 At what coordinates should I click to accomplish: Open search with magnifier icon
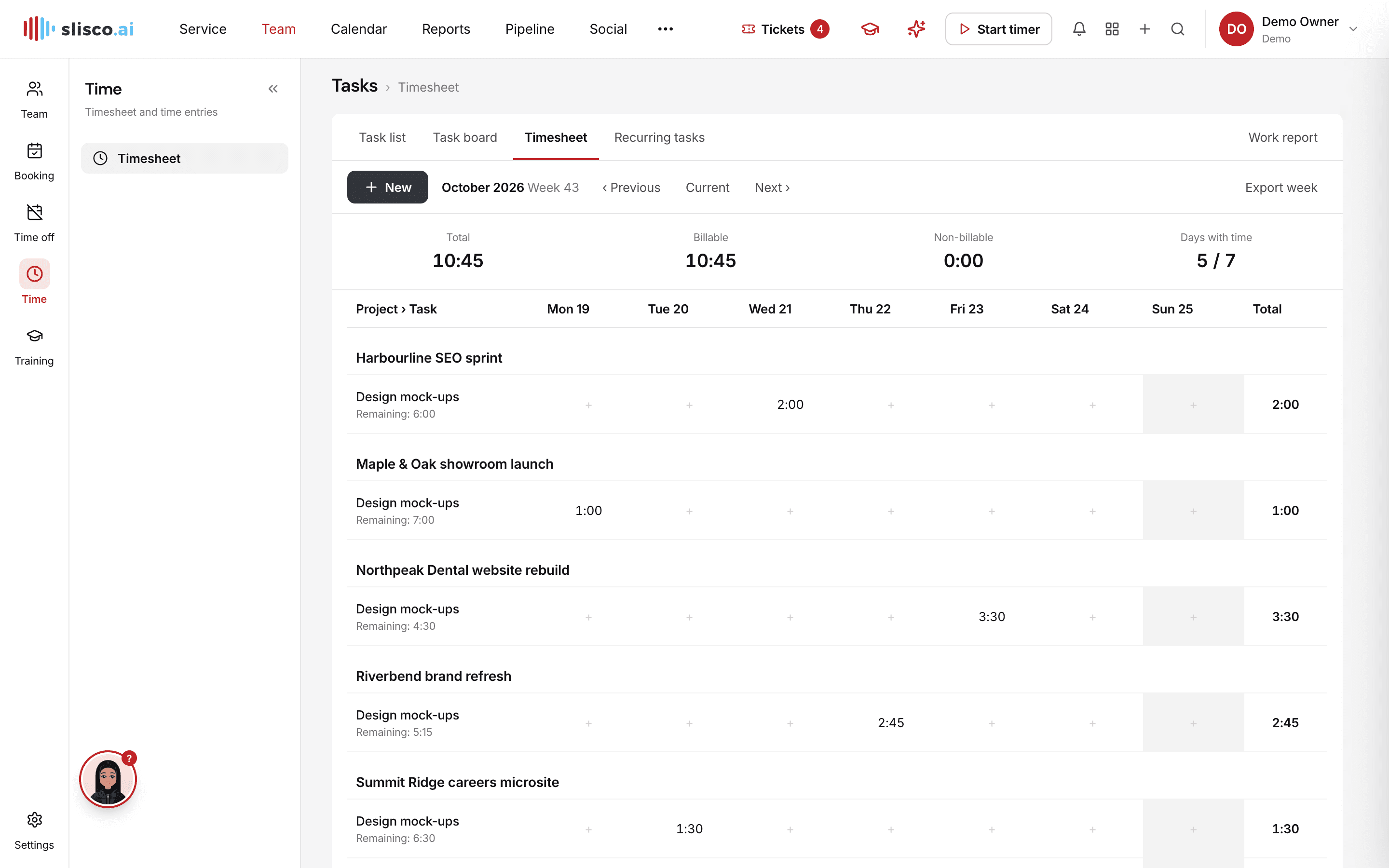point(1177,29)
